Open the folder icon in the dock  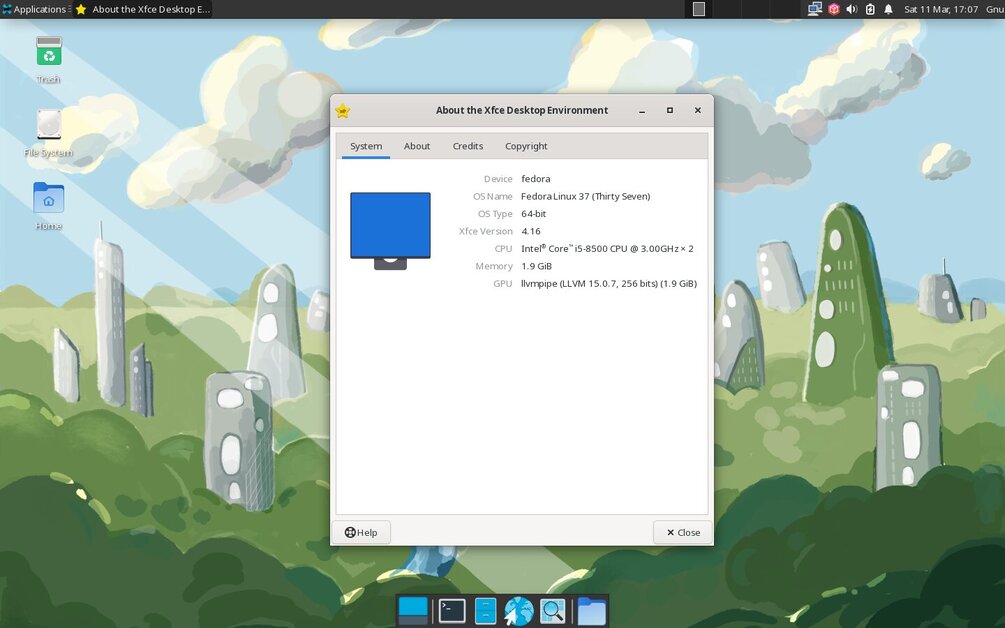[x=592, y=611]
